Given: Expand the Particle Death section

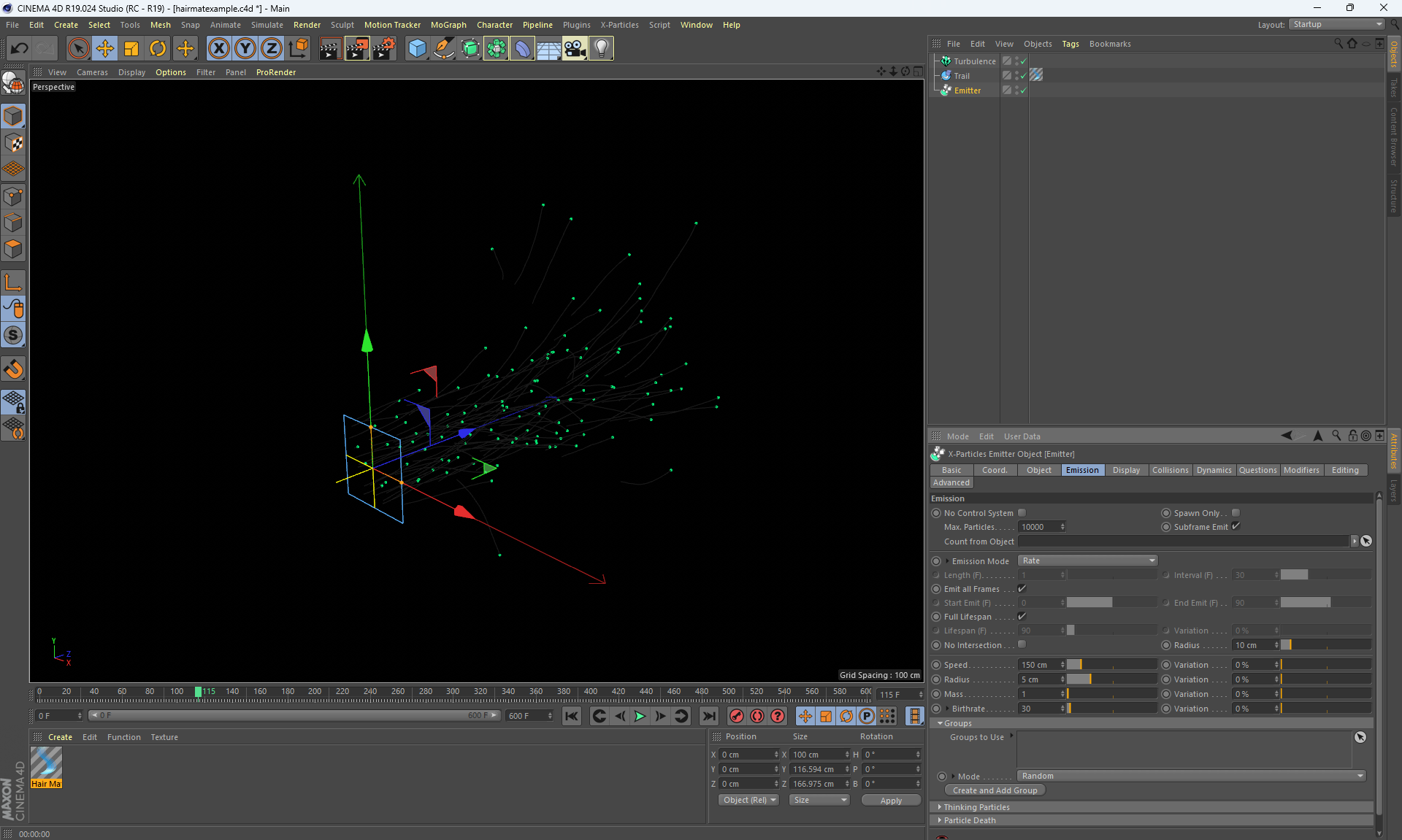Looking at the screenshot, I should pos(969,820).
